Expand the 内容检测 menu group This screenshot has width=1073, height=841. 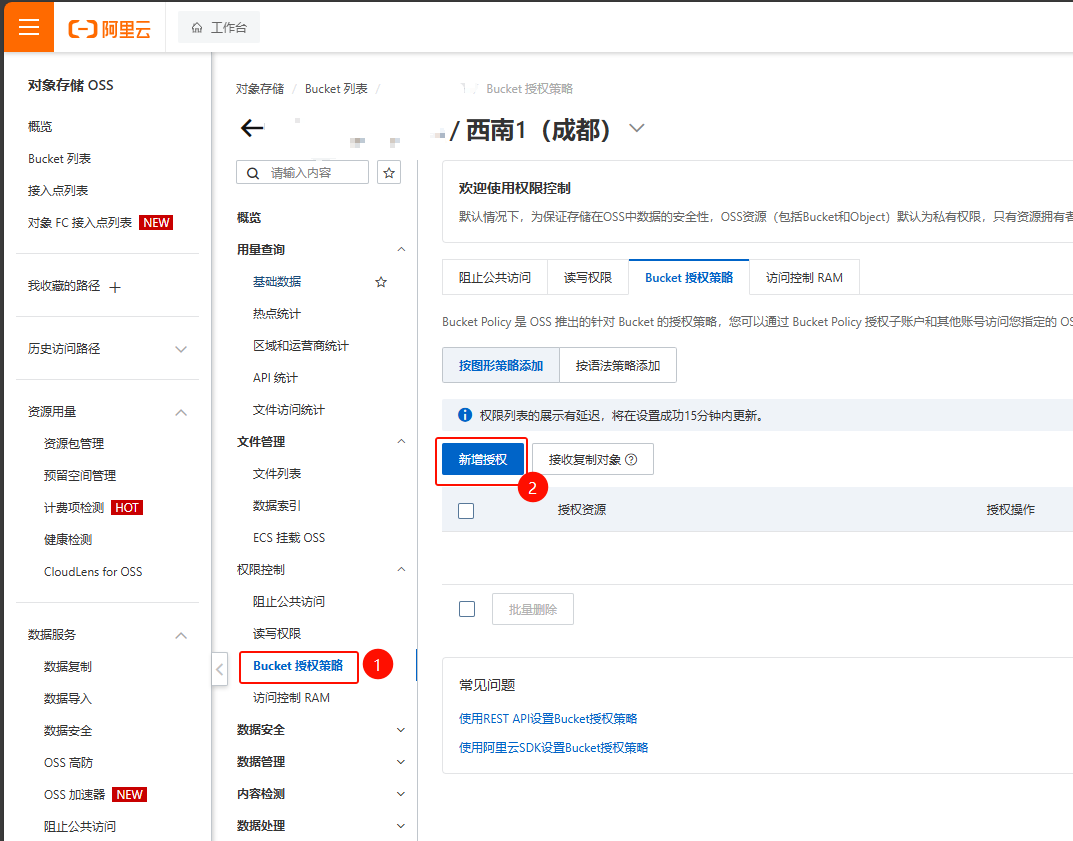tap(401, 794)
